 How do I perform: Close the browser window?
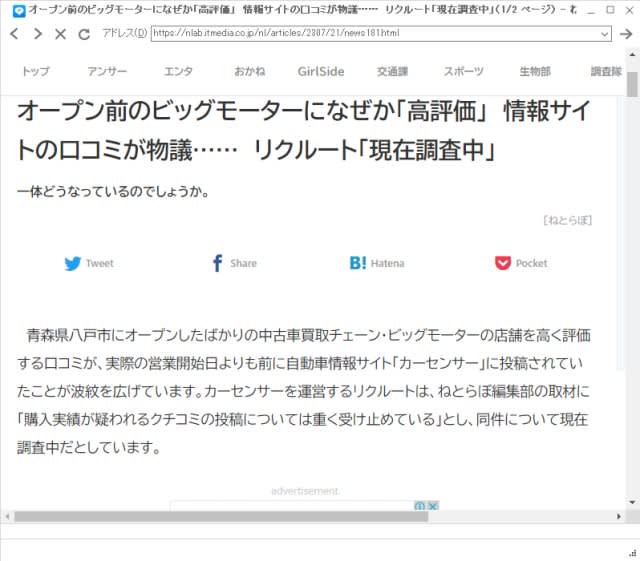pos(630,11)
